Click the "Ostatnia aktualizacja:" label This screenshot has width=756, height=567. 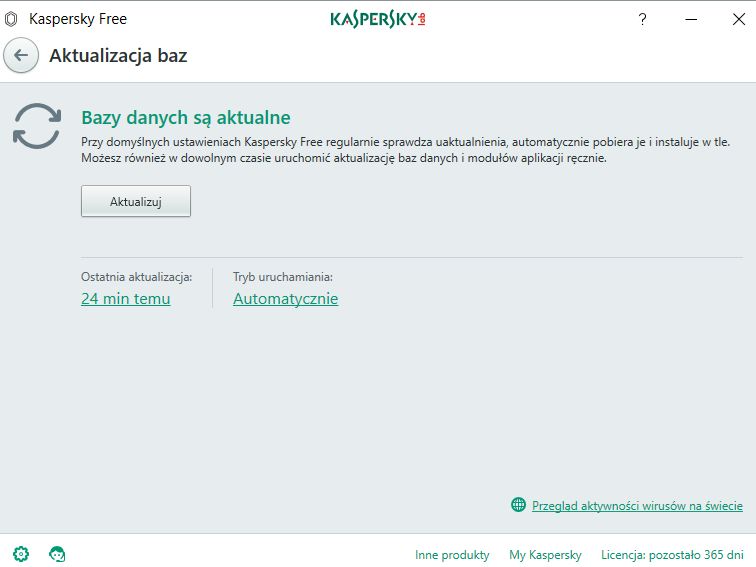pos(136,277)
